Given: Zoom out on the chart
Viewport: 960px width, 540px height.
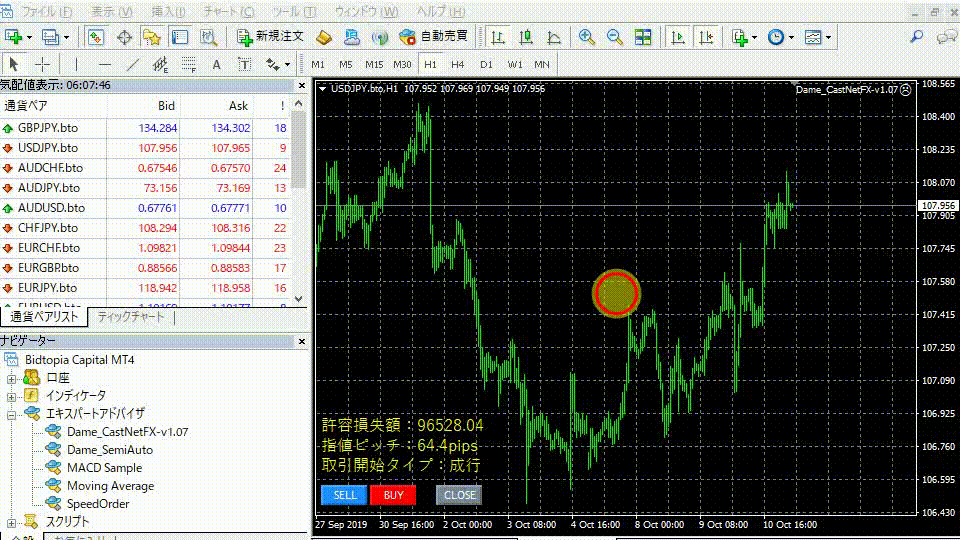Looking at the screenshot, I should [615, 37].
